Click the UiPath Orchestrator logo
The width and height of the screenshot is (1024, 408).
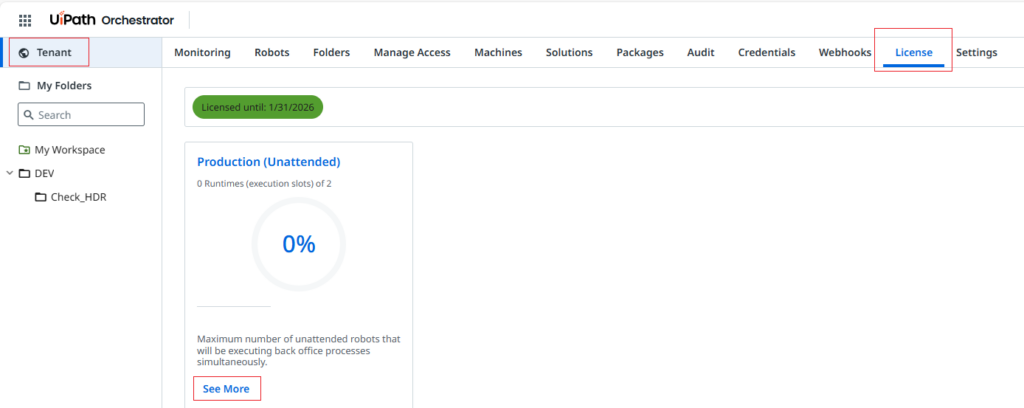tap(111, 20)
